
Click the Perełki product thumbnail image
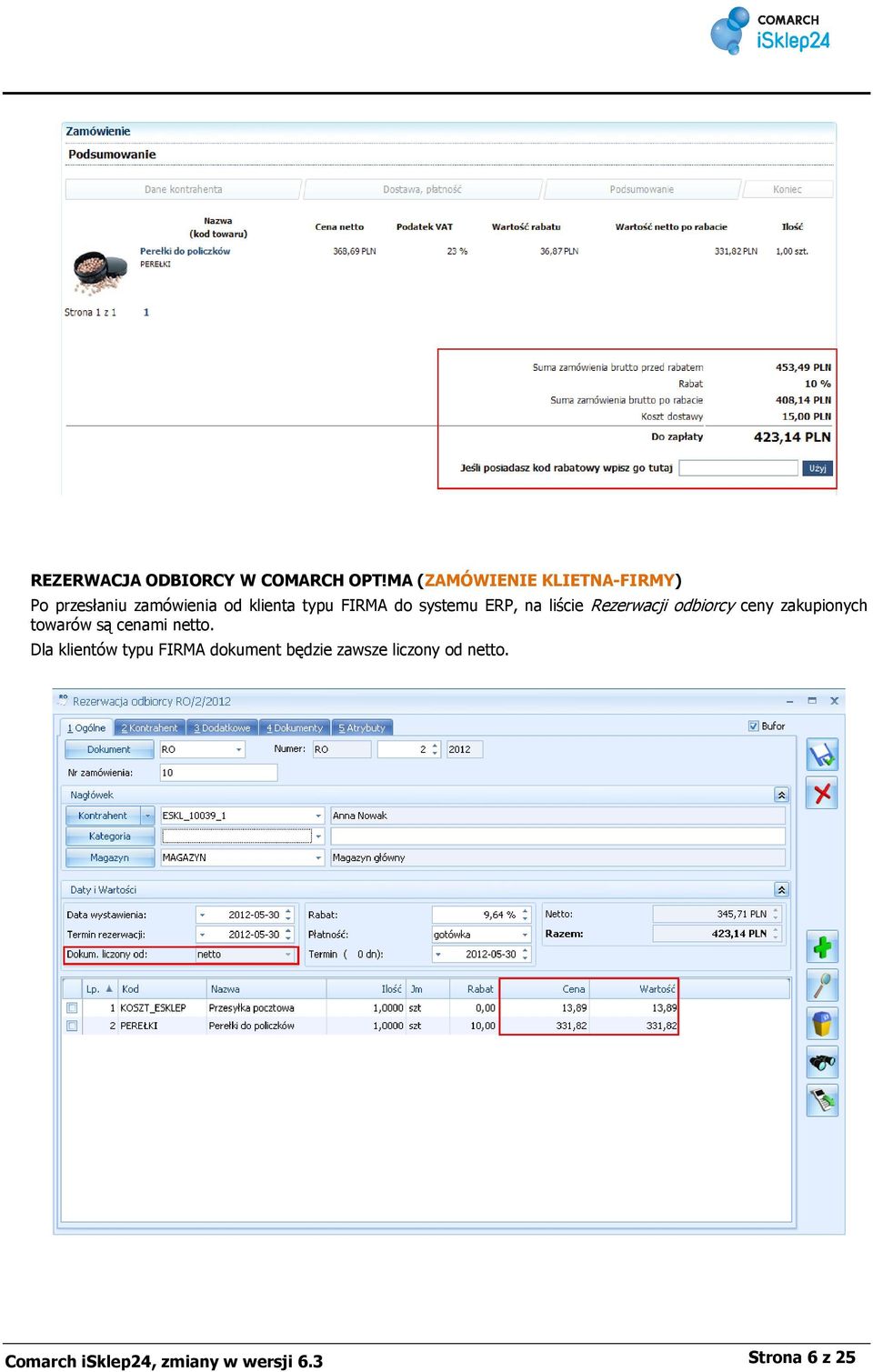point(99,272)
